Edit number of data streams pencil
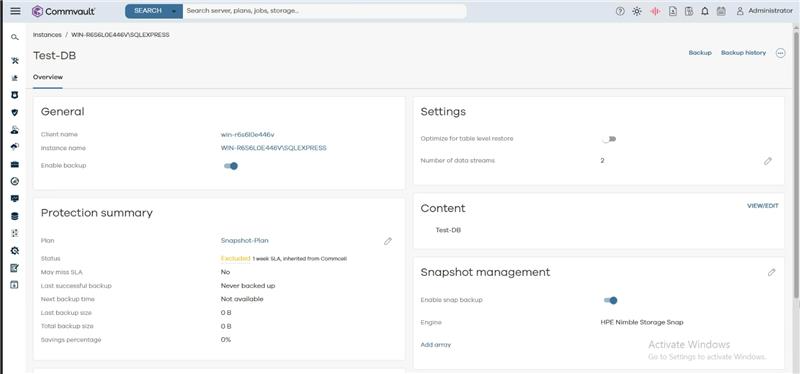 tap(768, 161)
